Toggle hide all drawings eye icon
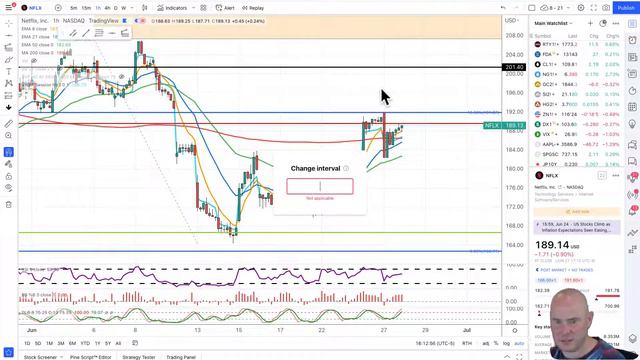The image size is (640, 360). [9, 188]
